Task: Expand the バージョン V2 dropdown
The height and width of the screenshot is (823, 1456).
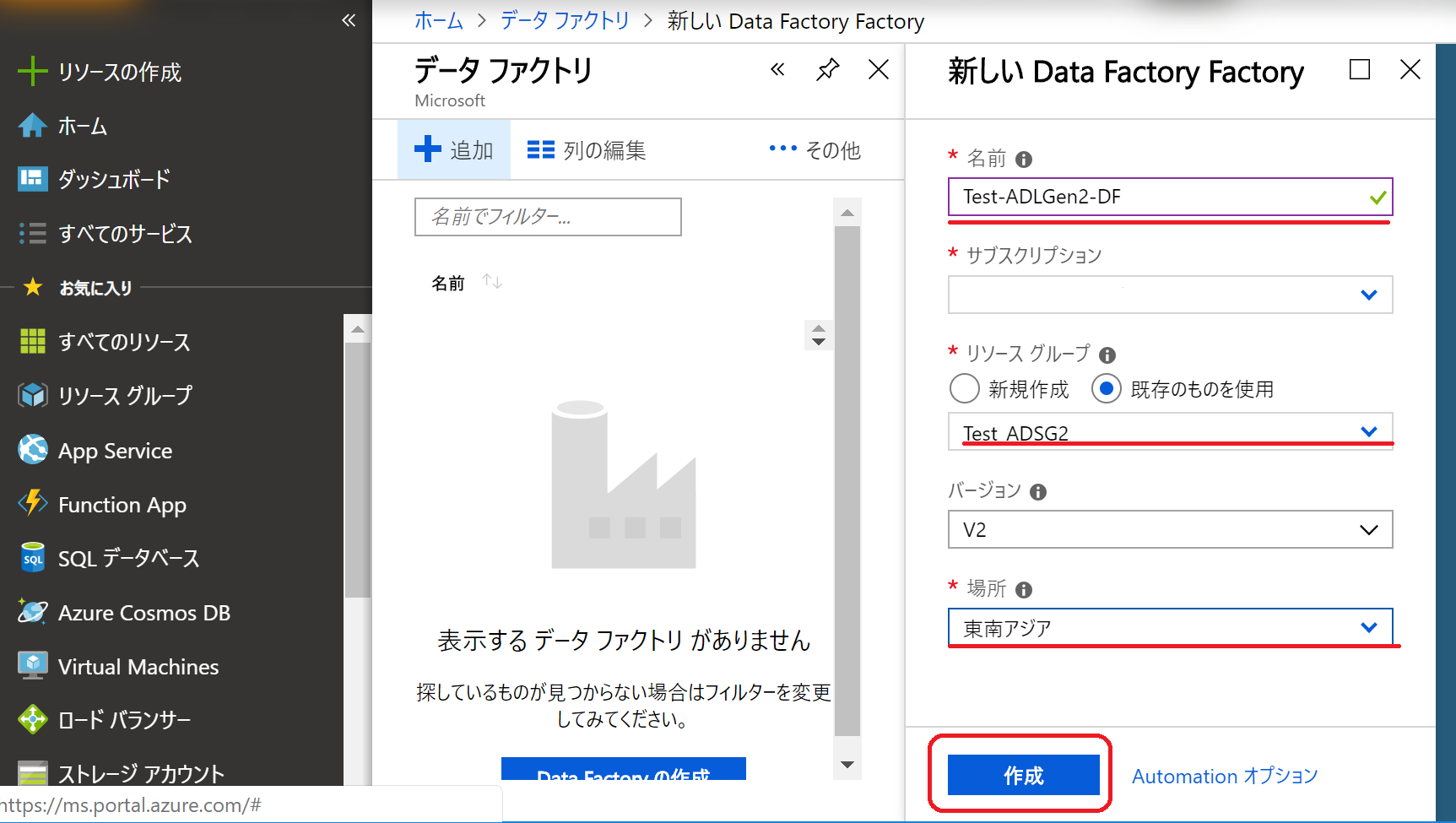Action: (1169, 529)
